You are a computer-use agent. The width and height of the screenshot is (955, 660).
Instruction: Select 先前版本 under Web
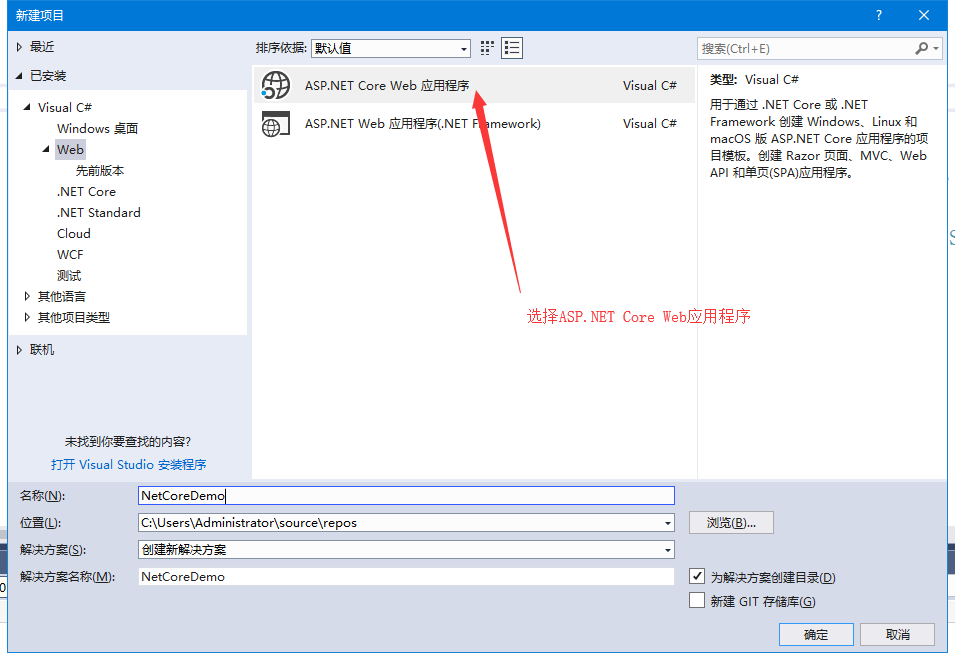coord(100,170)
